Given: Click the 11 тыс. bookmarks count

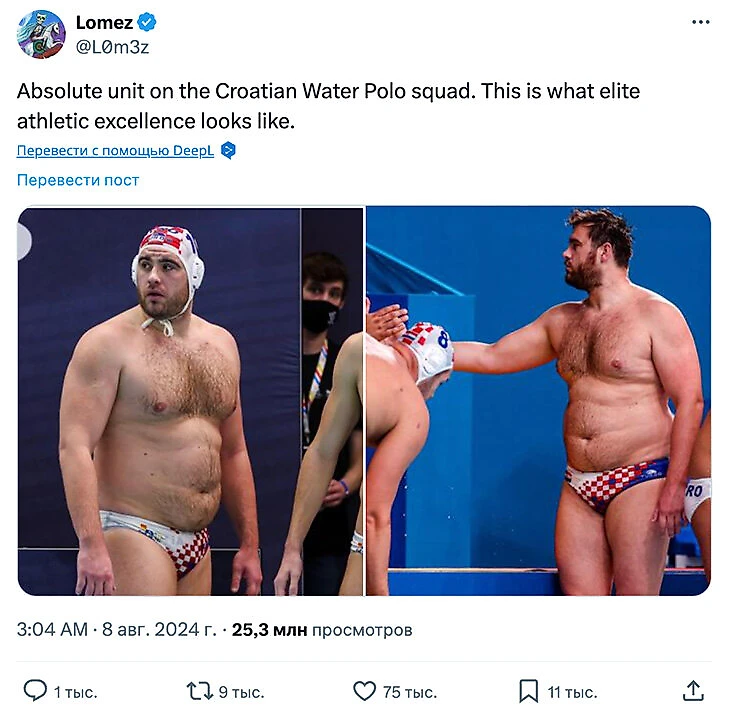Looking at the screenshot, I should pos(572,692).
